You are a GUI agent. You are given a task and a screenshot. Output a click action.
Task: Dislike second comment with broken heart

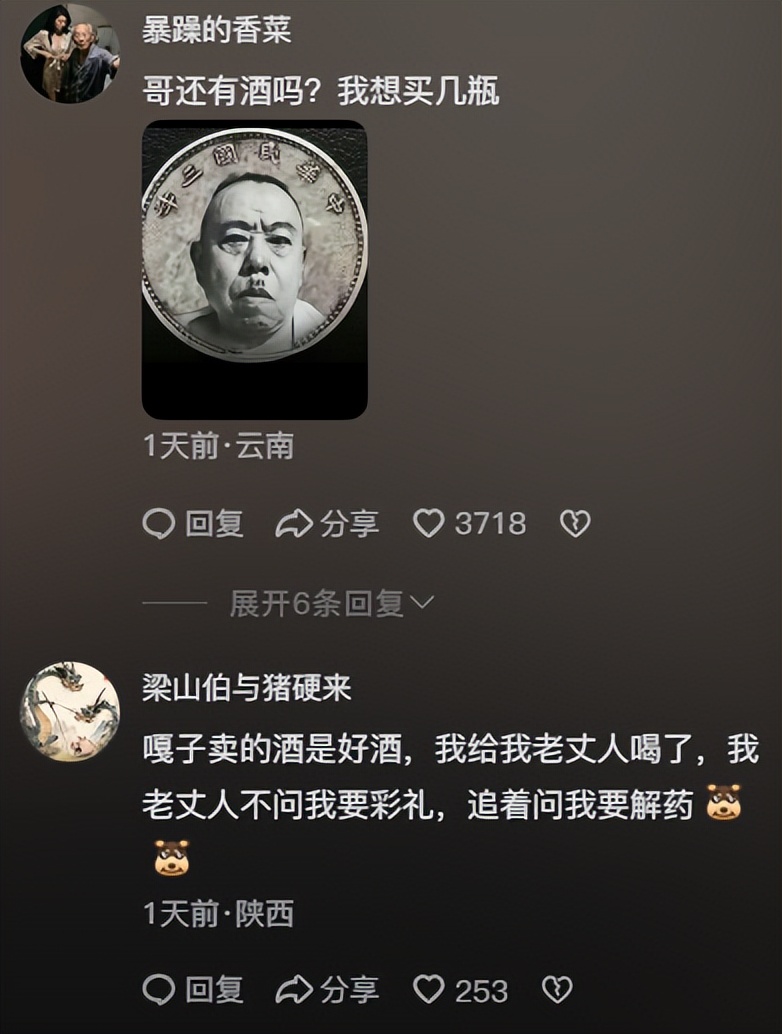[557, 990]
